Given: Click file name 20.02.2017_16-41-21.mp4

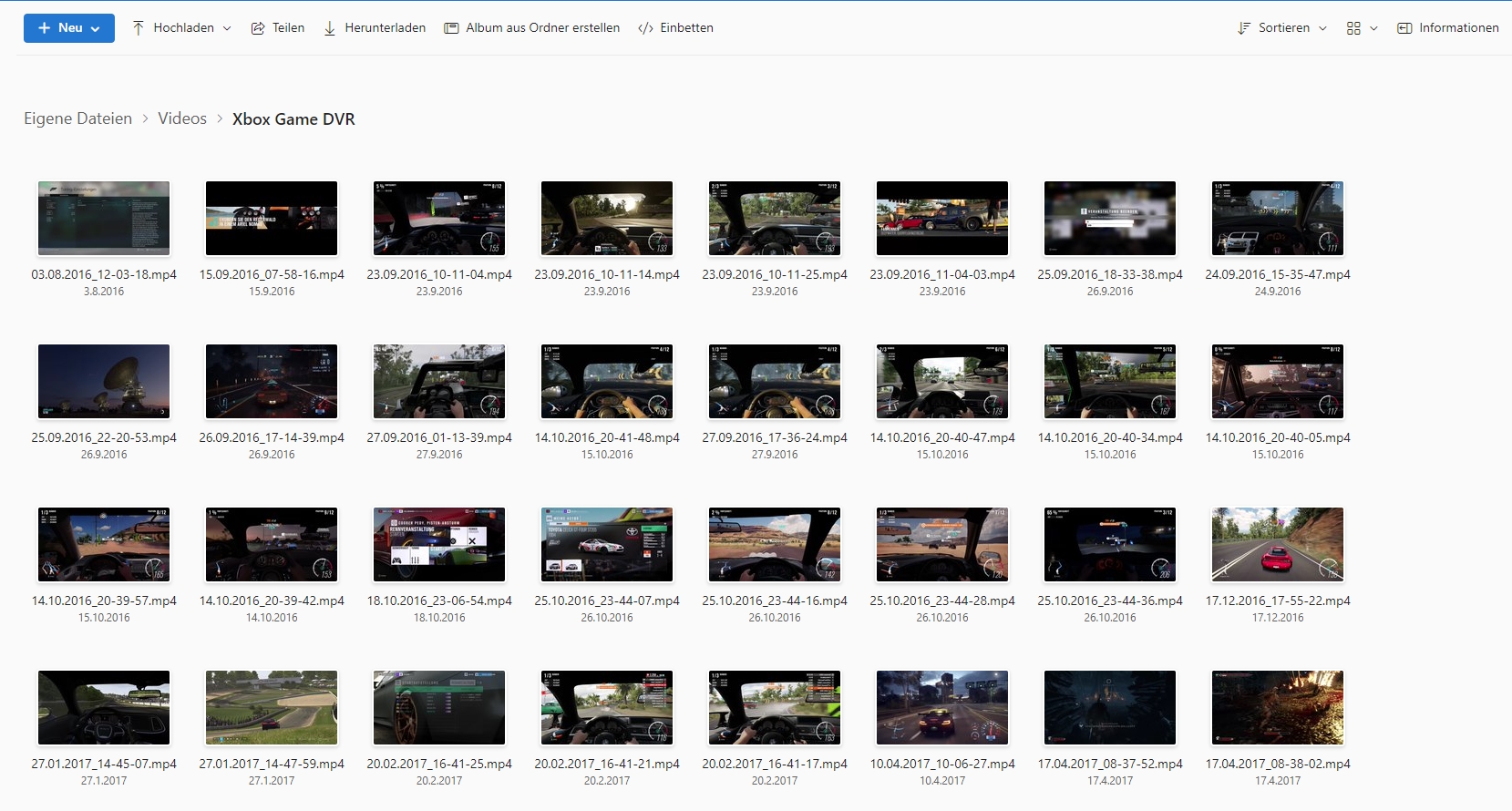Looking at the screenshot, I should click(x=607, y=764).
